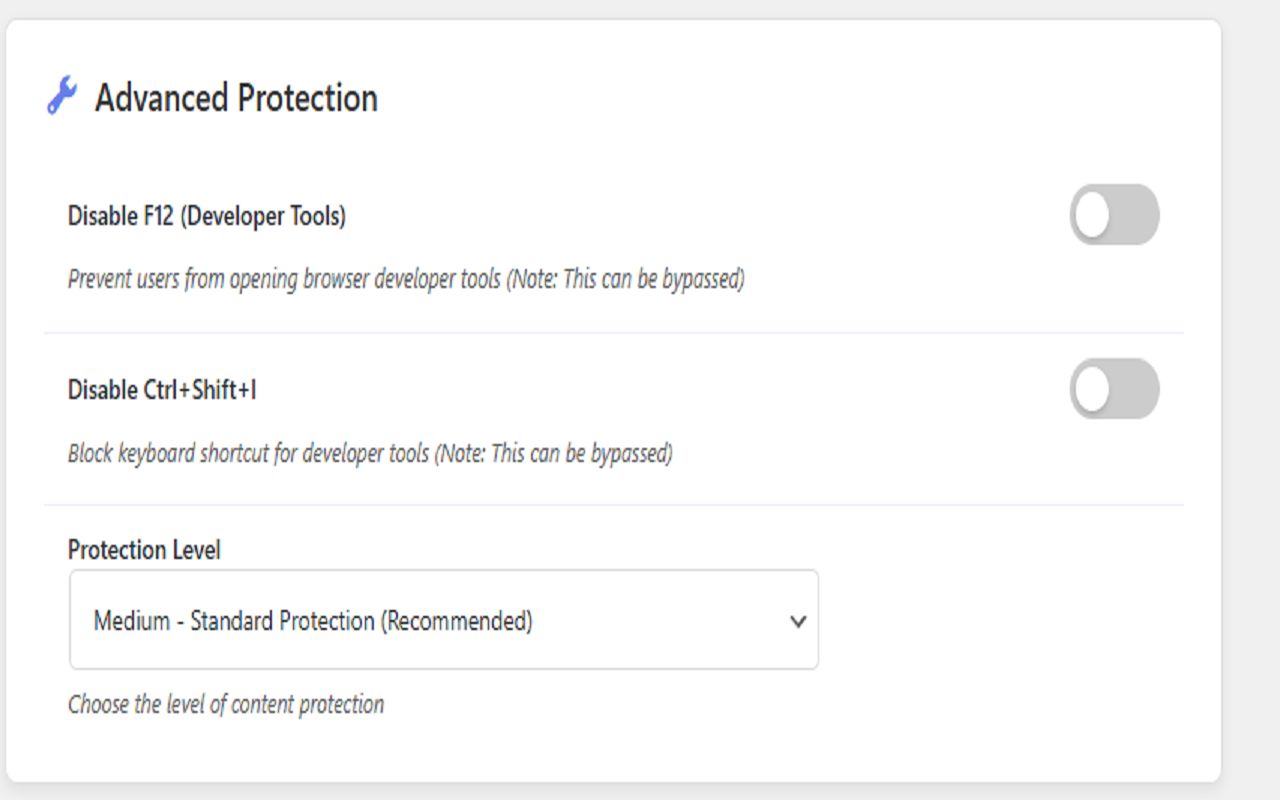Select the "Medium - Standard Protection (Recommended)" text

[x=313, y=621]
